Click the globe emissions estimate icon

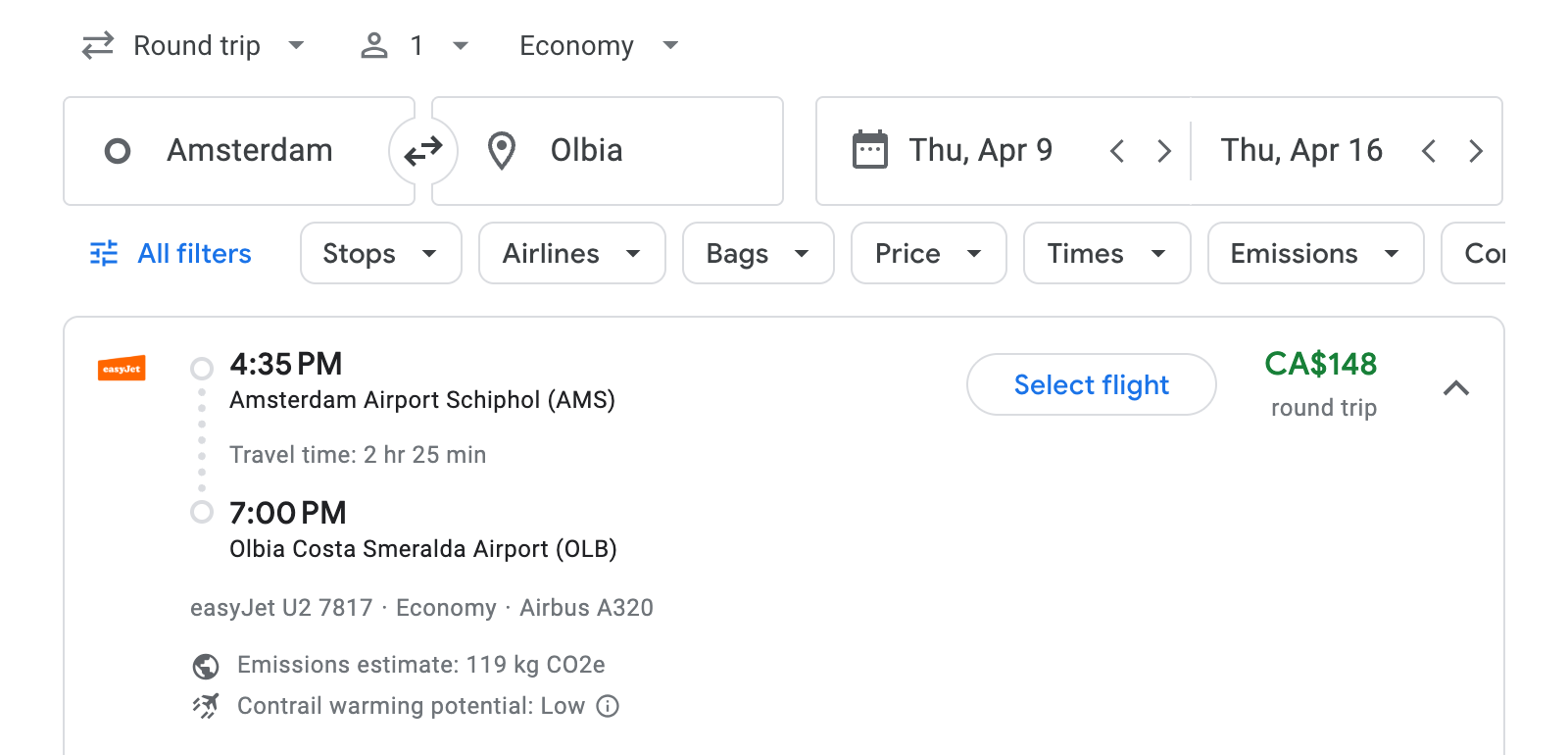click(205, 665)
